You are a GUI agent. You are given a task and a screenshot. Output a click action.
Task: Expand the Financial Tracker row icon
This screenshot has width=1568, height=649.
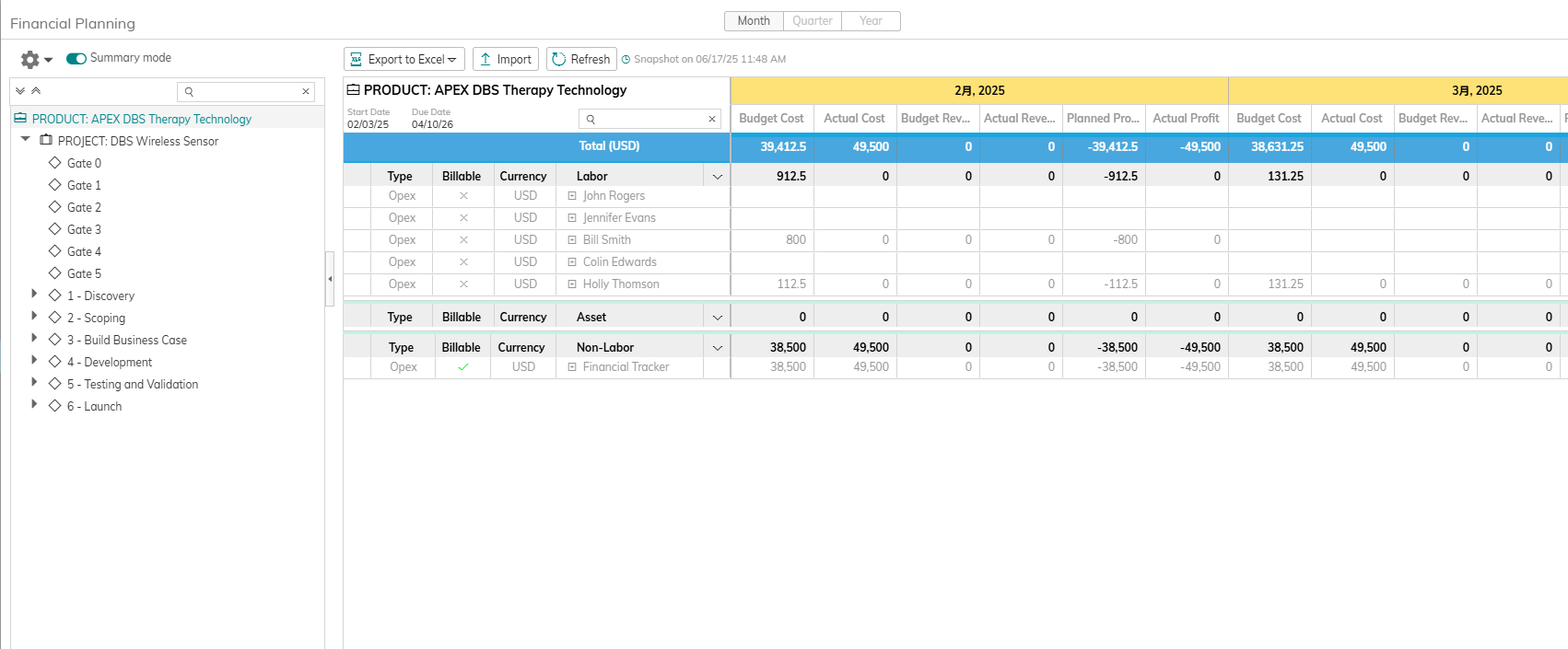572,367
